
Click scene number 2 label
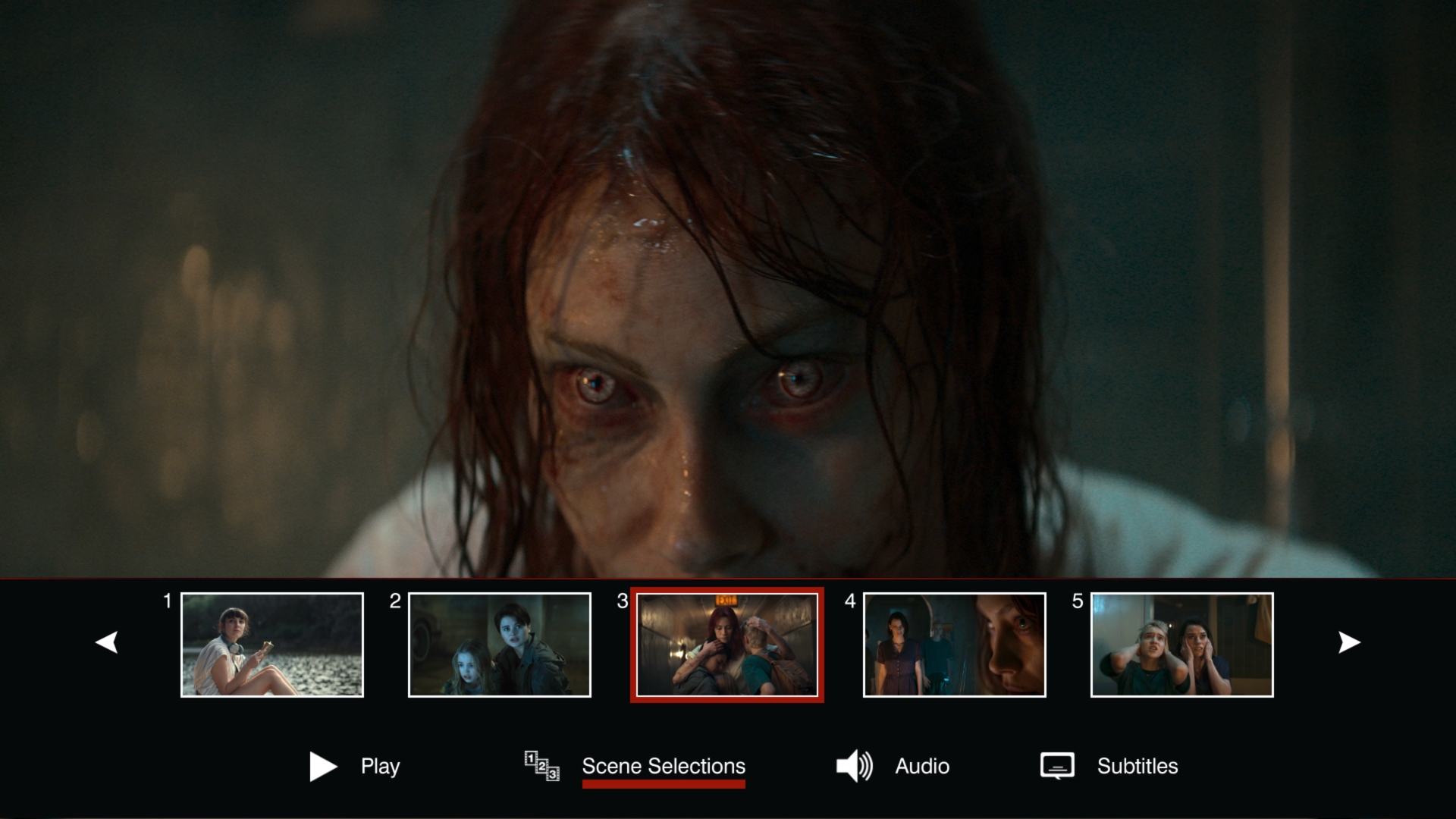pos(395,601)
